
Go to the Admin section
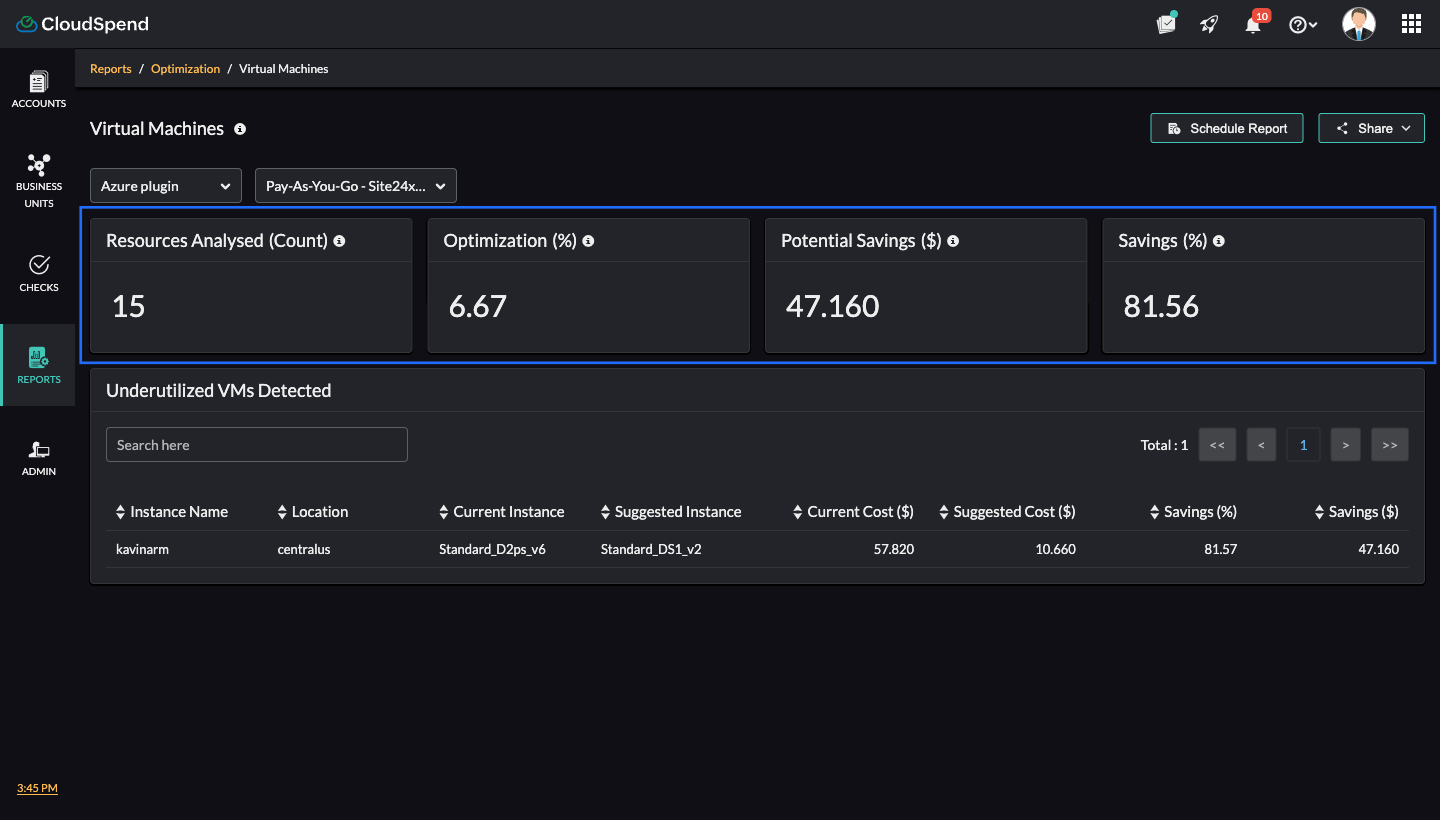(x=38, y=458)
